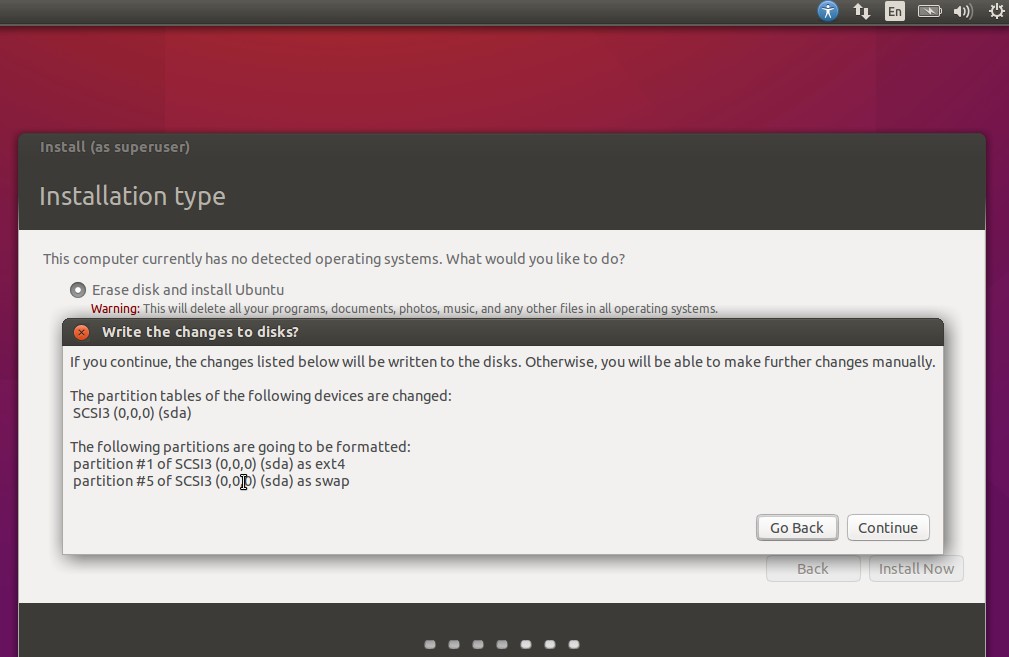Open the network connections indicator
This screenshot has width=1009, height=657.
[862, 12]
